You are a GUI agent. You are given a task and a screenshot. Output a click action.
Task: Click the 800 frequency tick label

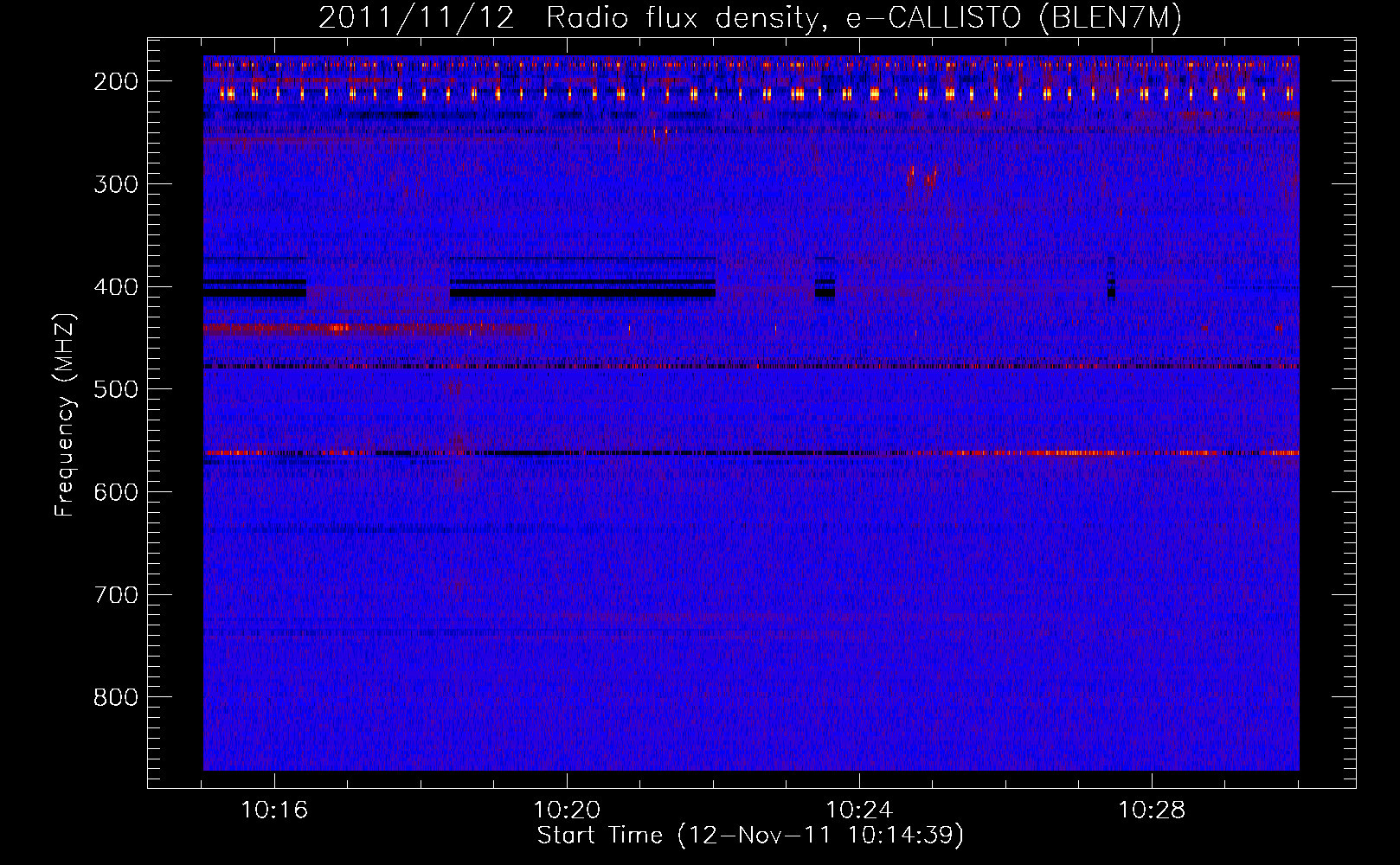[116, 697]
